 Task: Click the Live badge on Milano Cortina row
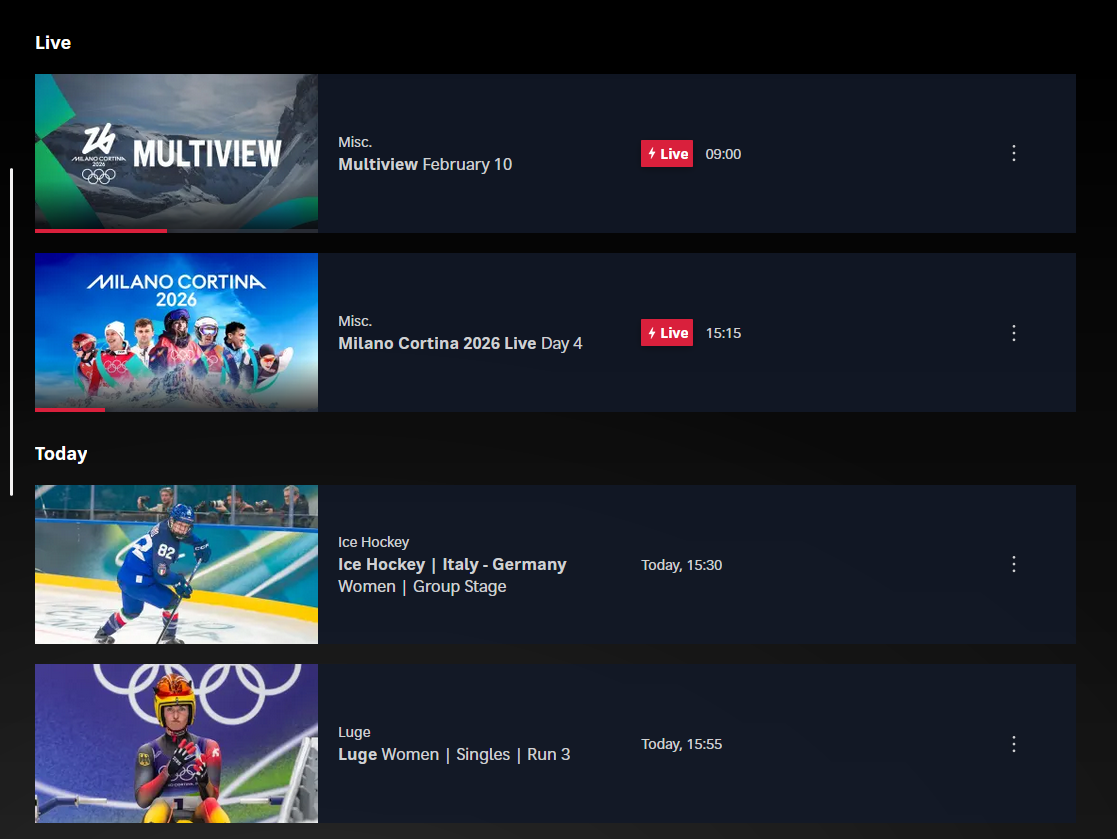click(x=667, y=333)
